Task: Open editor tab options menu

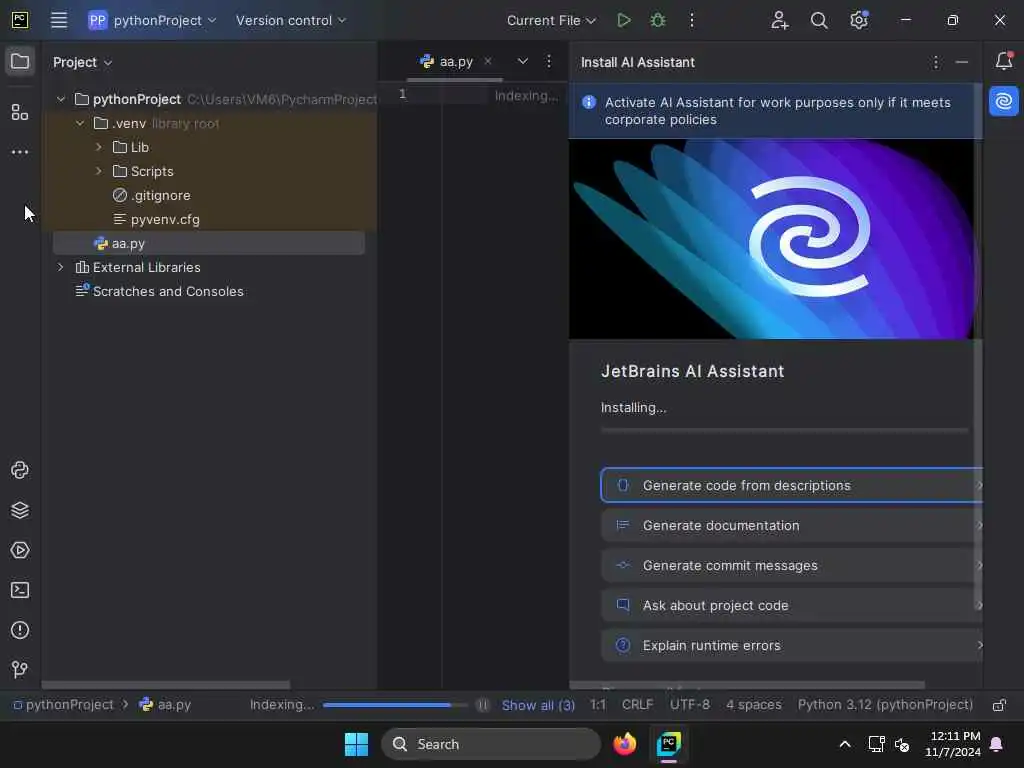Action: tap(549, 61)
